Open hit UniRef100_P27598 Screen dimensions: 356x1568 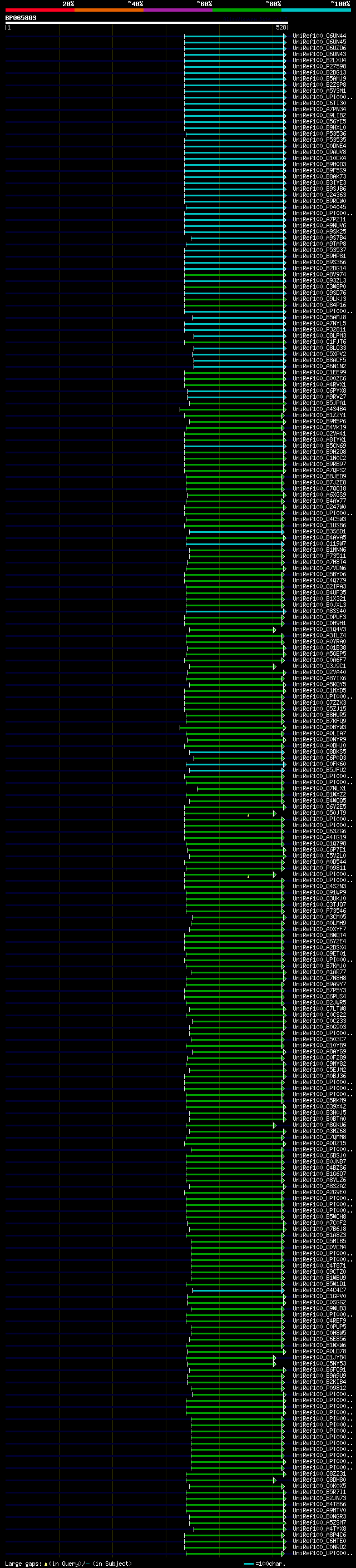pos(319,66)
